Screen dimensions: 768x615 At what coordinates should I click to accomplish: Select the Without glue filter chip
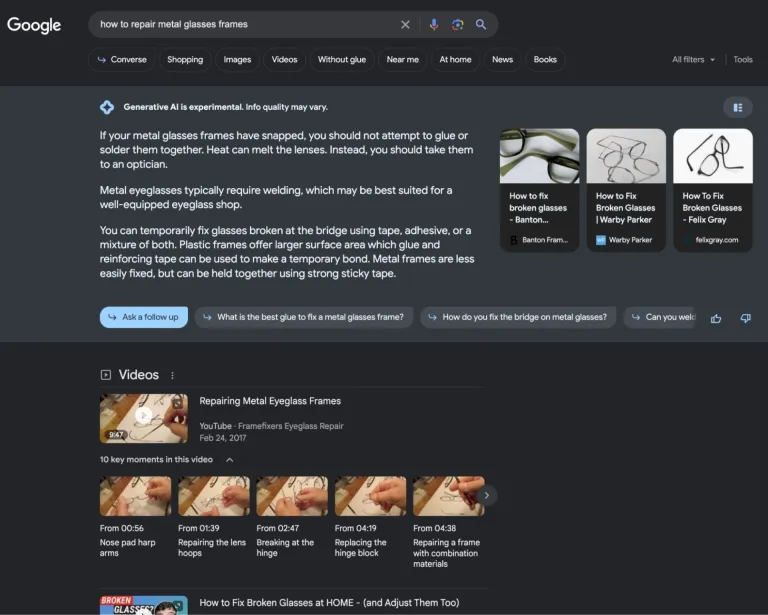[x=342, y=59]
